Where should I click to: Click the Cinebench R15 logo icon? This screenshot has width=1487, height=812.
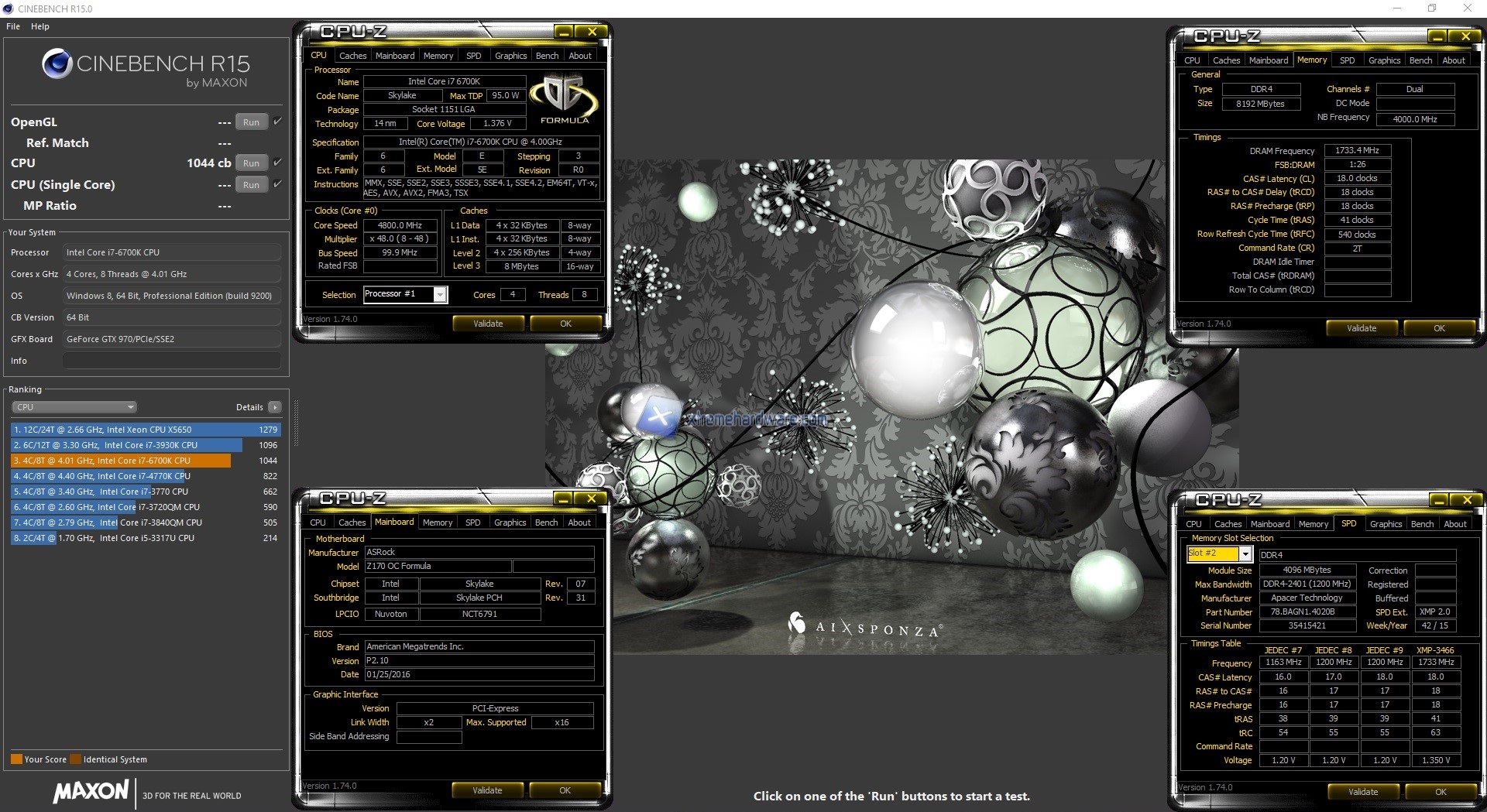57,63
